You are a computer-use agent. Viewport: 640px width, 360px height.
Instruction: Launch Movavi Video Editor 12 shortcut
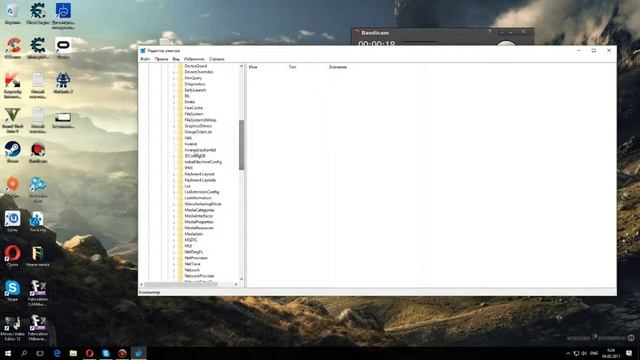coord(13,328)
